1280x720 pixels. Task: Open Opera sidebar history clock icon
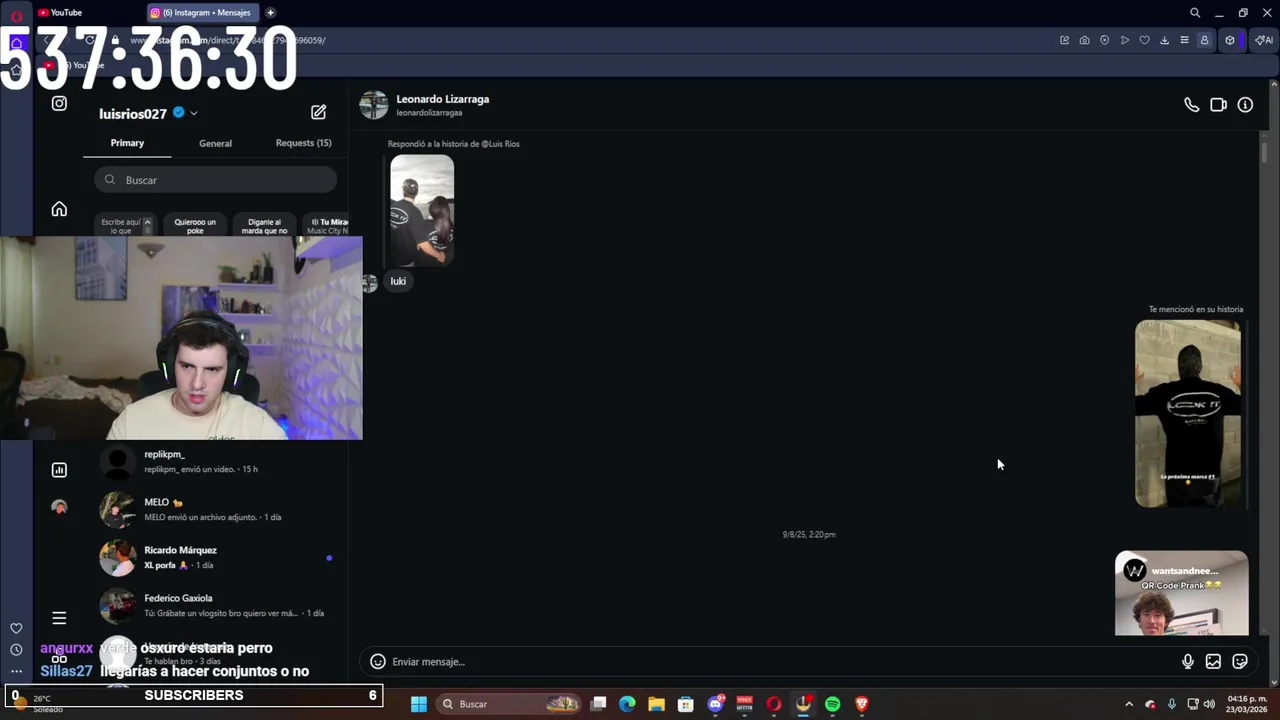(16, 650)
